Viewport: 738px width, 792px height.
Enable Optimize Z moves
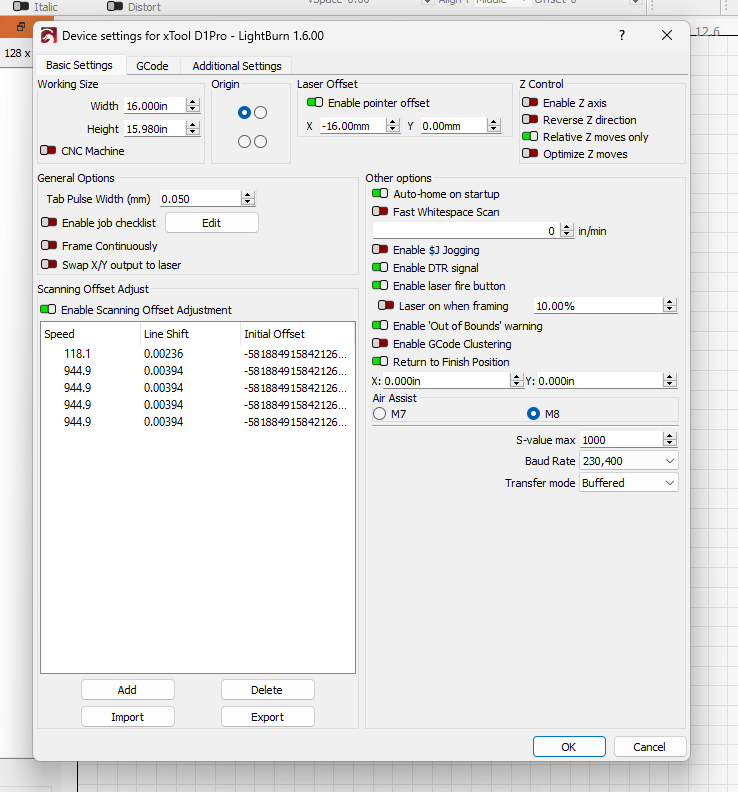530,154
